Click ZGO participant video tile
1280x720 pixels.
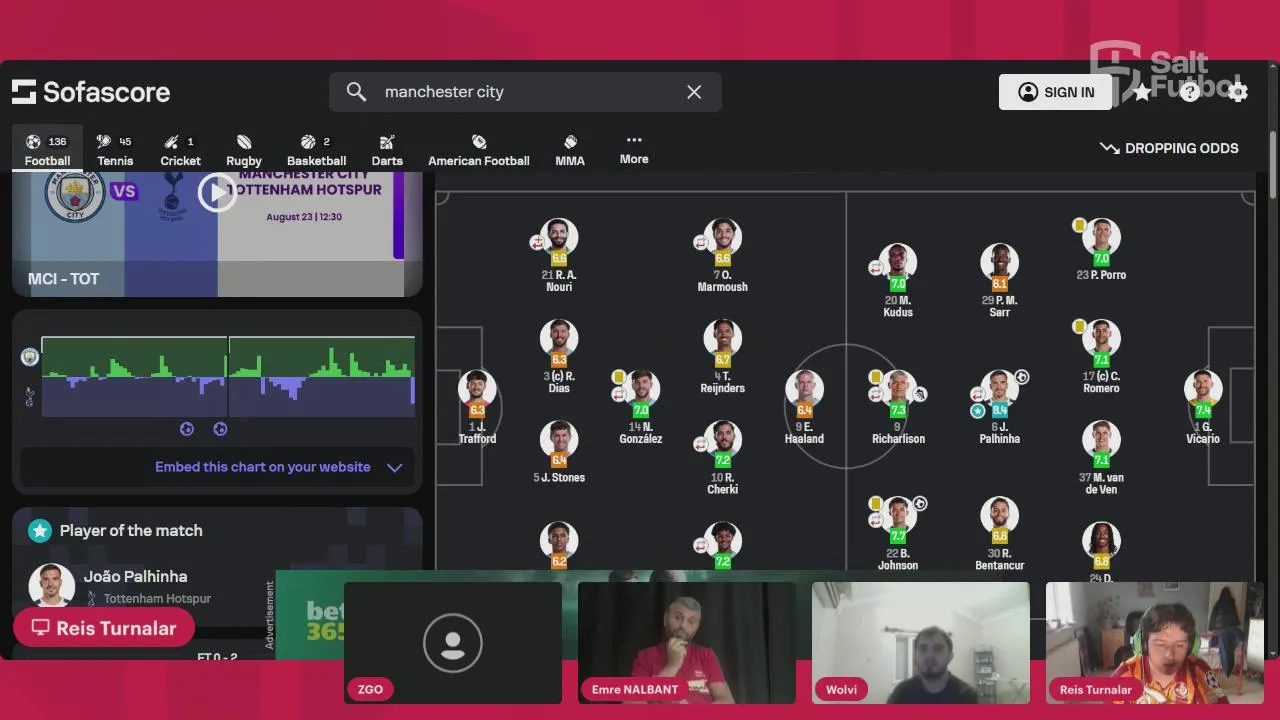click(x=453, y=643)
